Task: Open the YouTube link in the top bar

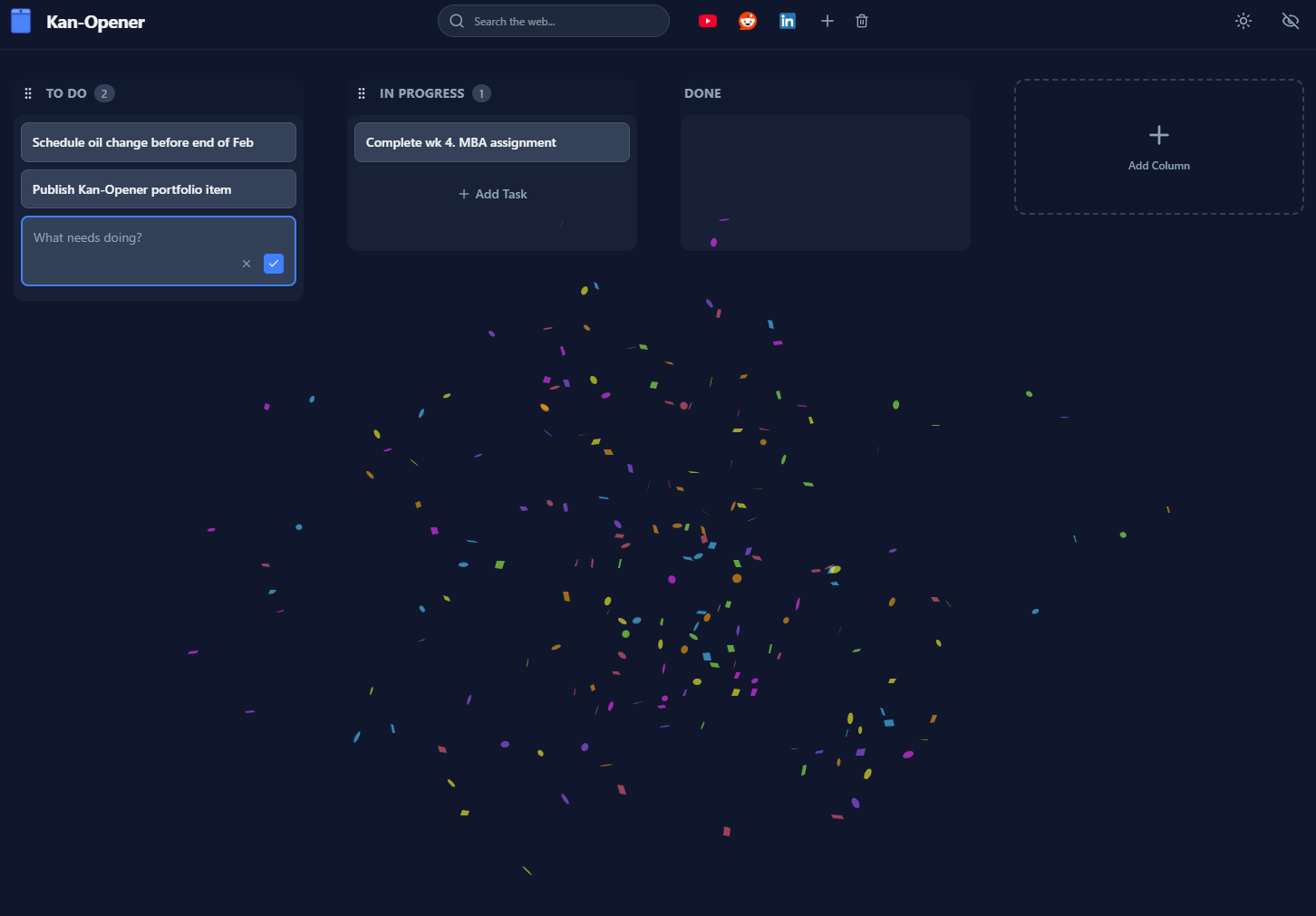Action: point(708,20)
